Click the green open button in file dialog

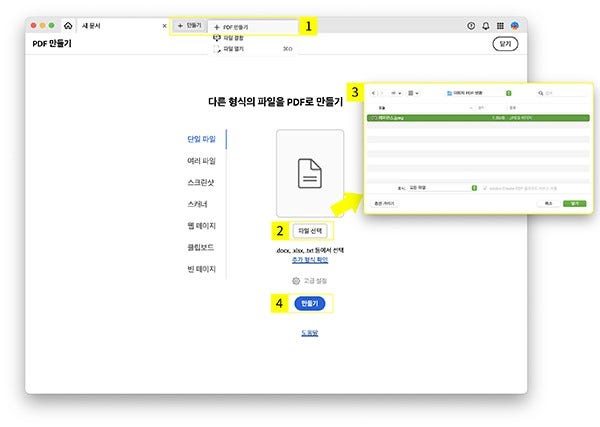575,204
